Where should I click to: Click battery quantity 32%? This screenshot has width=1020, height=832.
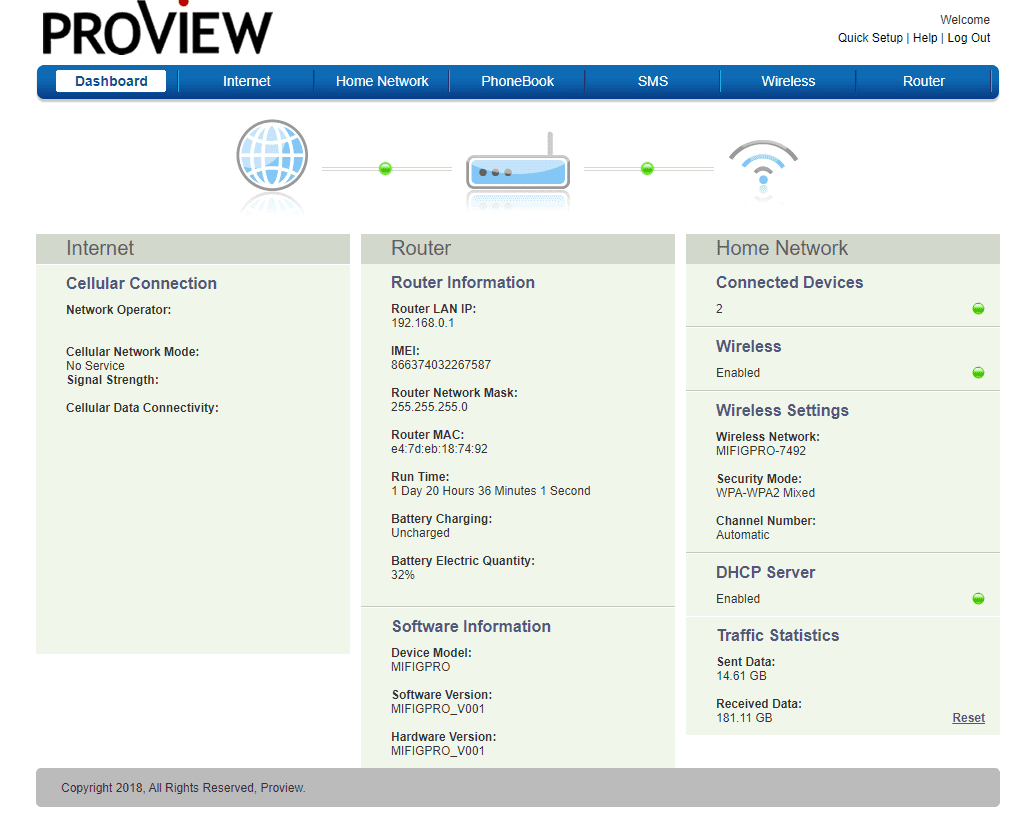pyautogui.click(x=403, y=575)
